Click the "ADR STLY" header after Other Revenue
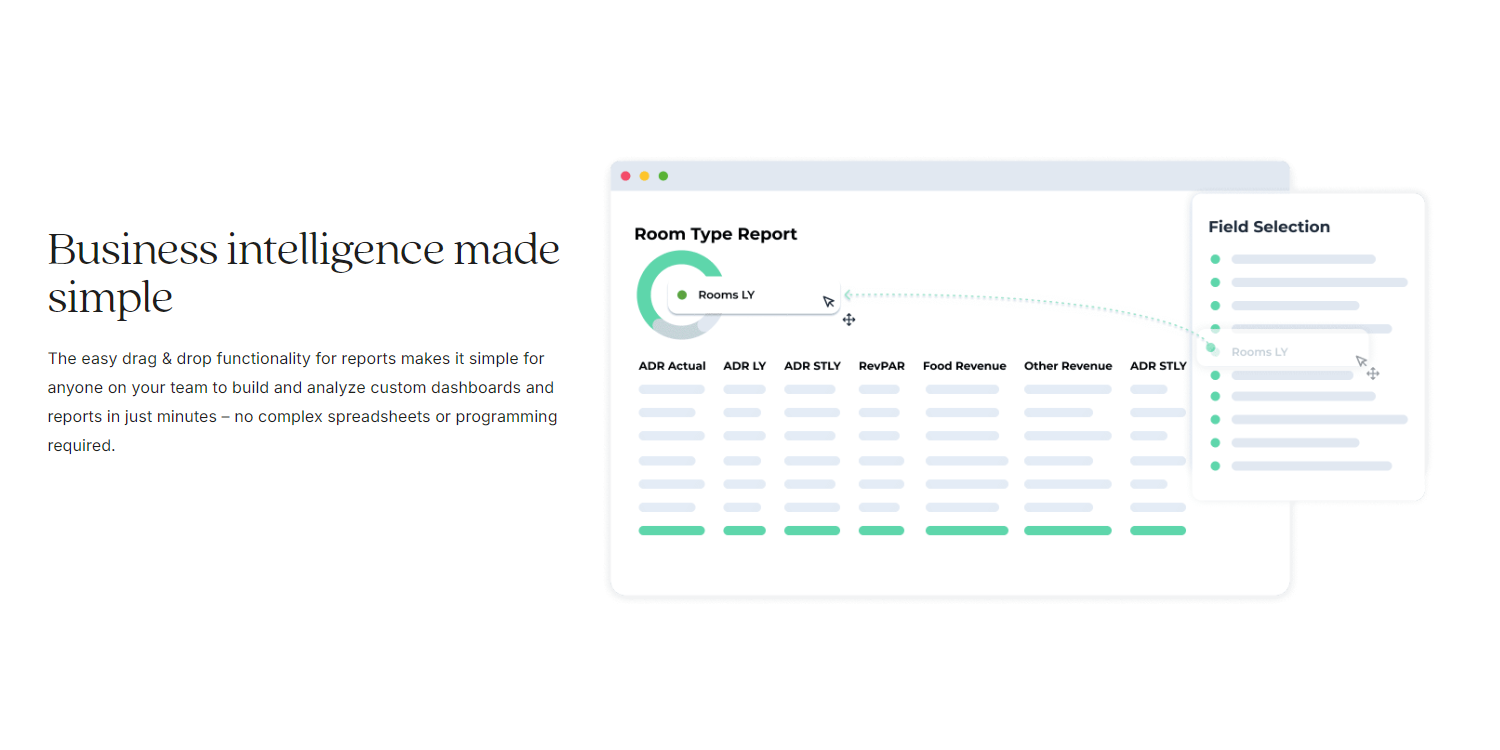This screenshot has width=1500, height=750. pyautogui.click(x=1158, y=366)
